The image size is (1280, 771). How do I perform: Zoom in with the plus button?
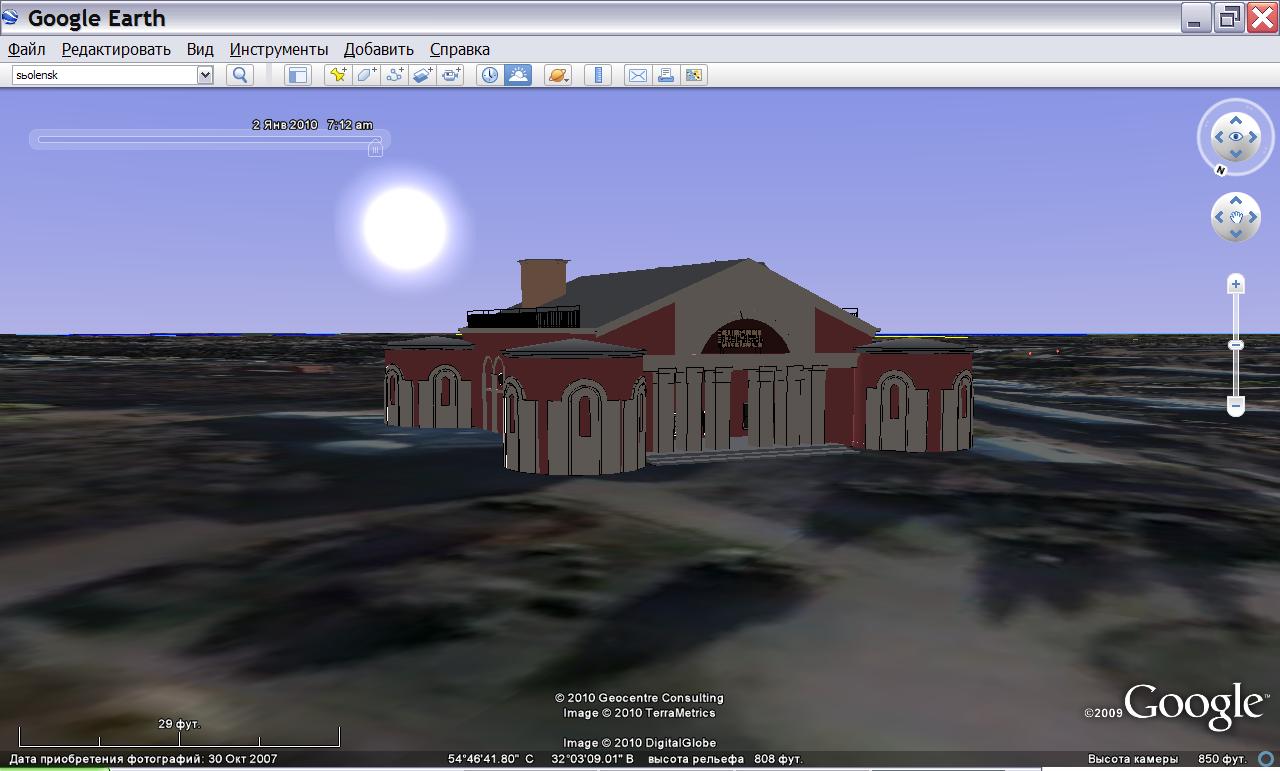pyautogui.click(x=1236, y=284)
